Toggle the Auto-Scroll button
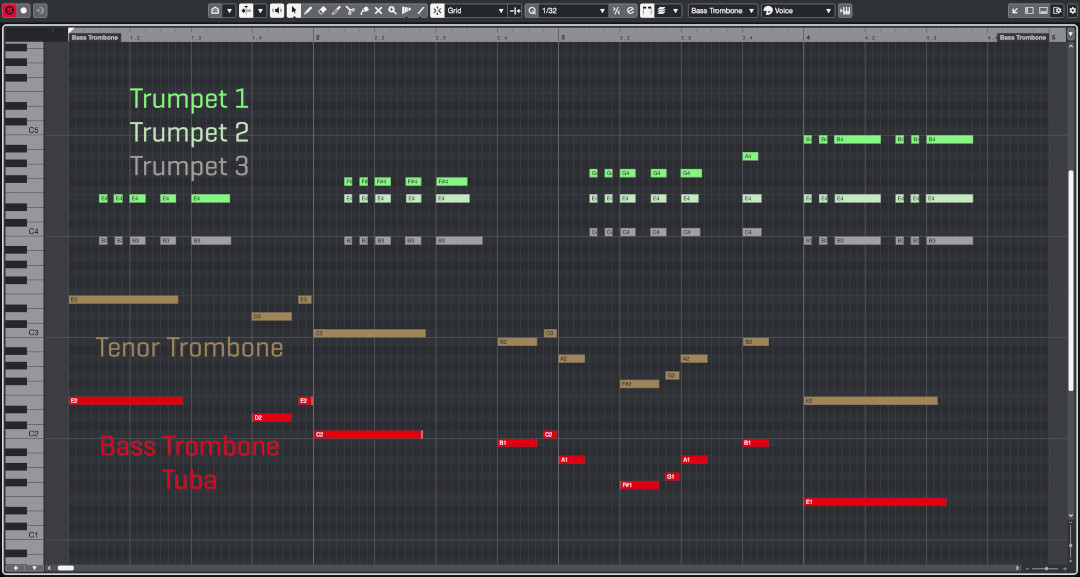Image resolution: width=1080 pixels, height=577 pixels. coord(246,10)
